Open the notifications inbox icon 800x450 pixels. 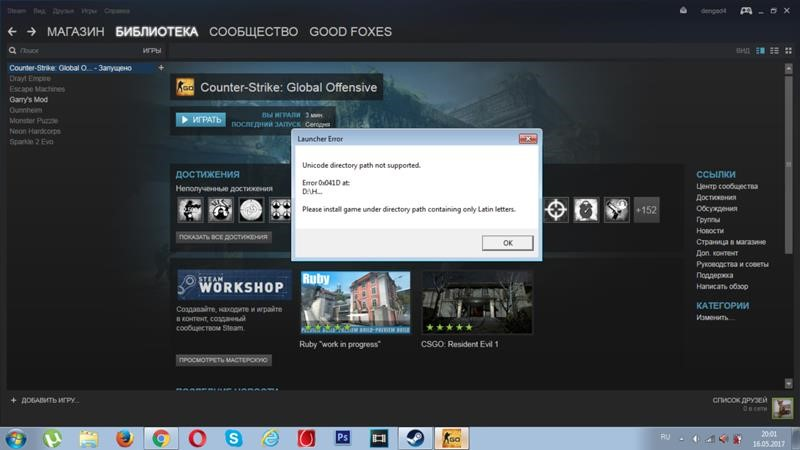tap(683, 10)
